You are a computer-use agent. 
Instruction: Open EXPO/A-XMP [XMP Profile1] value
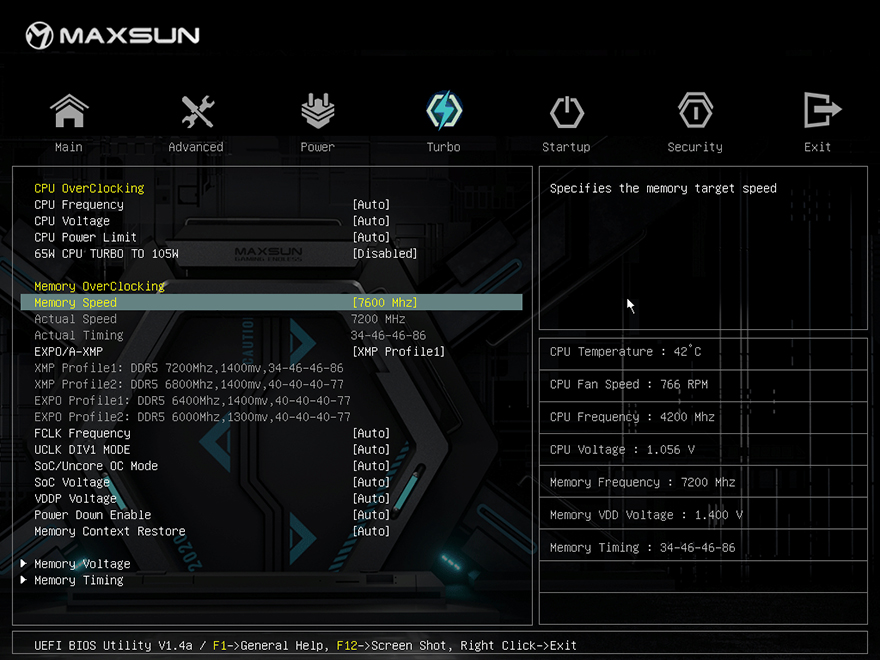[x=398, y=351]
